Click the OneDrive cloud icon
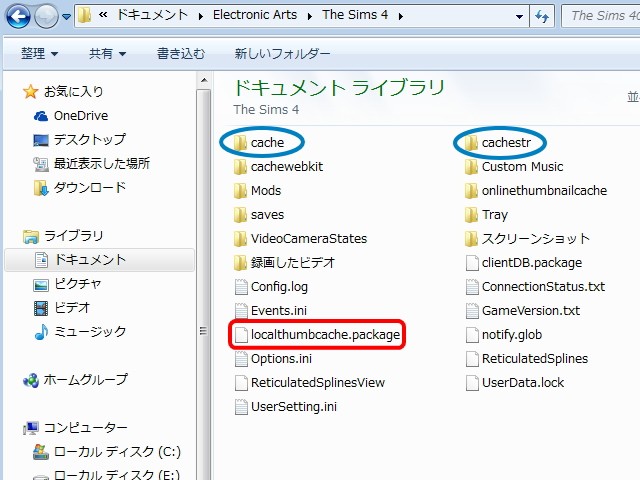 click(41, 116)
